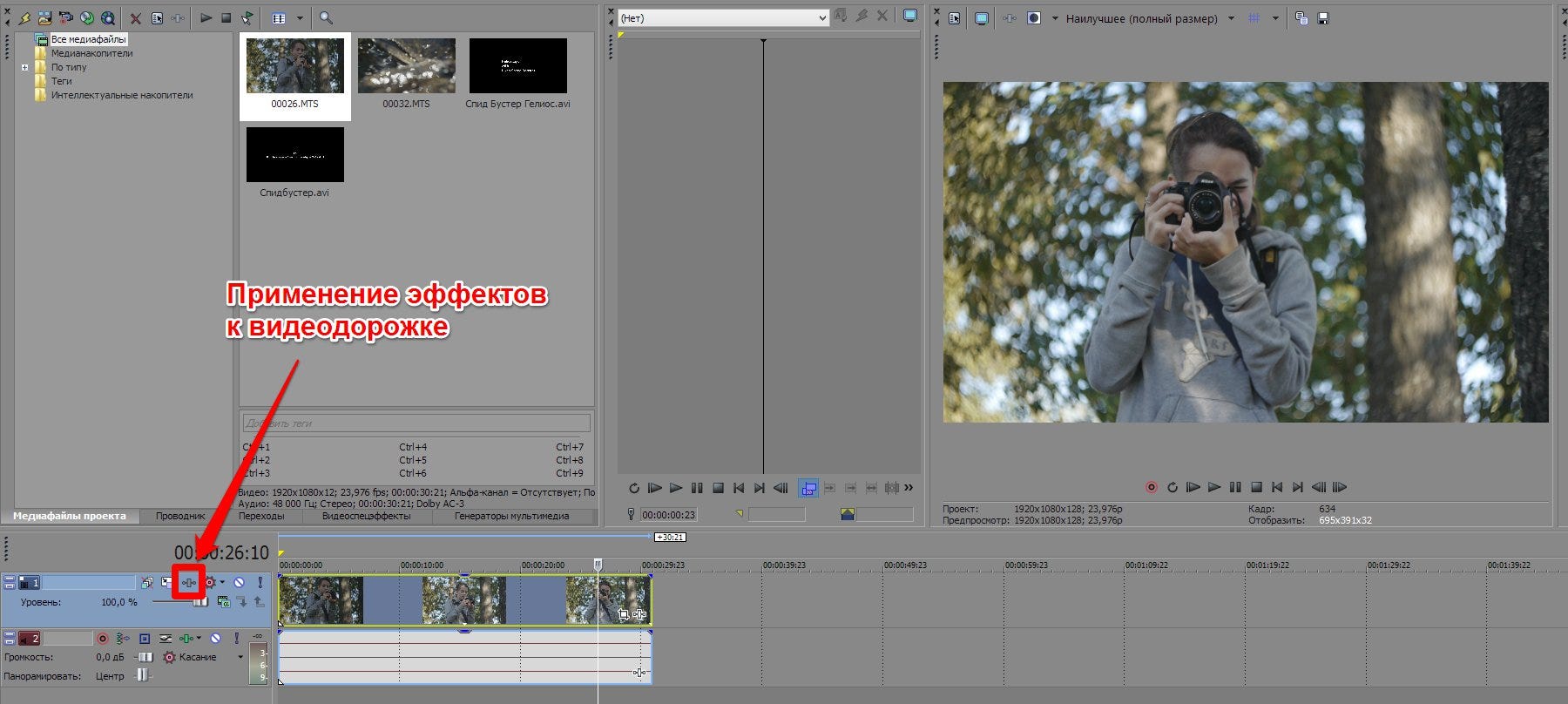Click play under the video preview

[x=1214, y=487]
